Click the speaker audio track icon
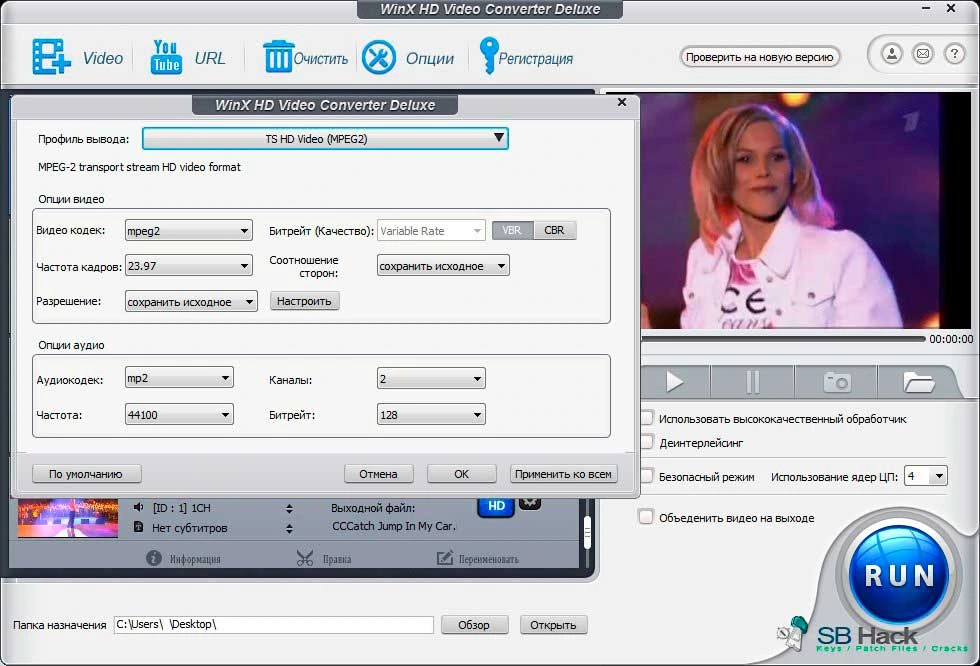This screenshot has height=666, width=980. point(139,507)
